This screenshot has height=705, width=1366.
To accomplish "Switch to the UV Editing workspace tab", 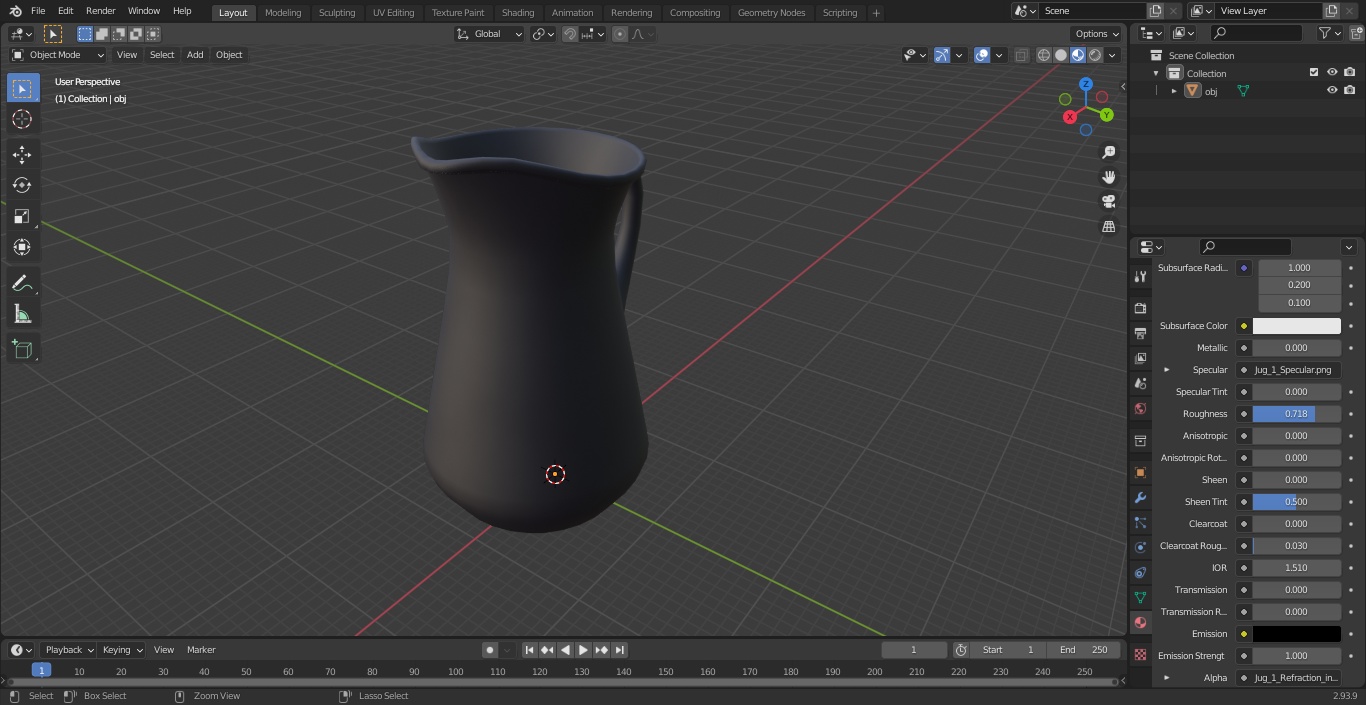I will [x=393, y=12].
